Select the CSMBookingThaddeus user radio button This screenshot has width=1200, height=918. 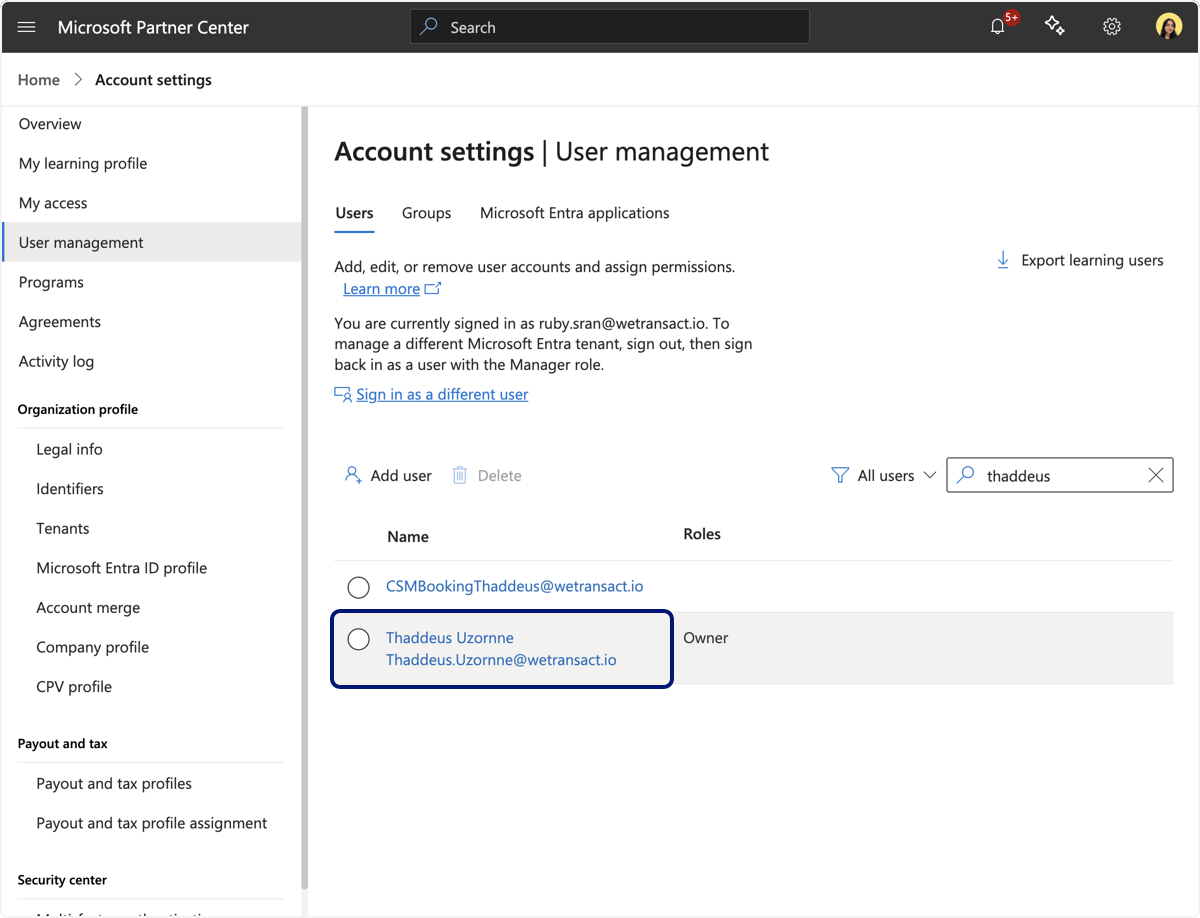coord(358,587)
